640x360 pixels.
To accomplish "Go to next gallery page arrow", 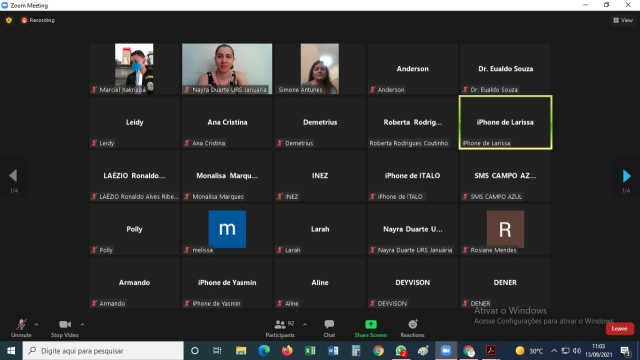I will point(627,176).
